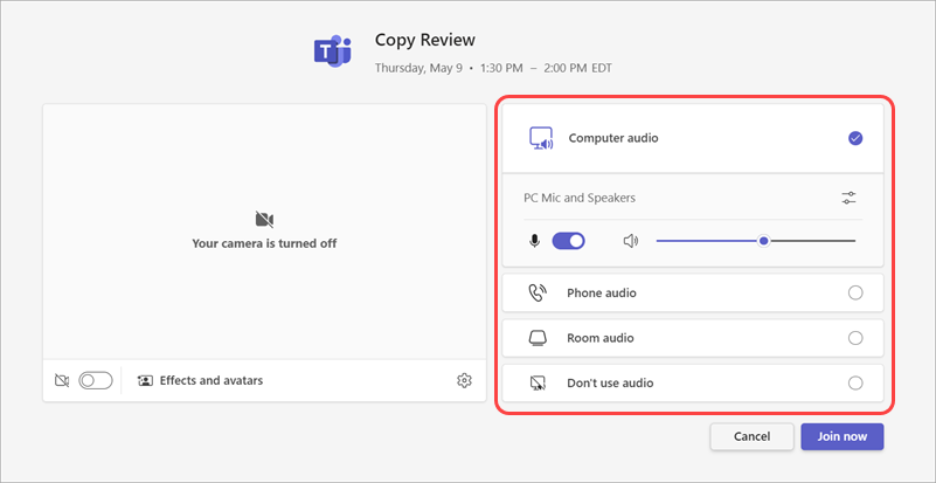Click the Microsoft Teams logo icon
The width and height of the screenshot is (936, 483).
332,51
